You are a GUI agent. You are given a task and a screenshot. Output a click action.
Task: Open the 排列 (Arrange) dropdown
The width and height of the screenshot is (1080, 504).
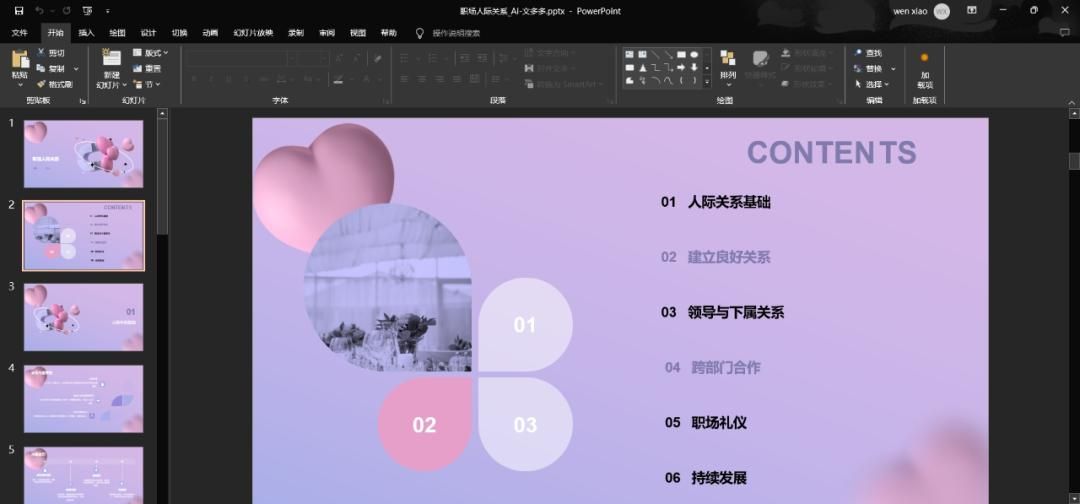[728, 69]
